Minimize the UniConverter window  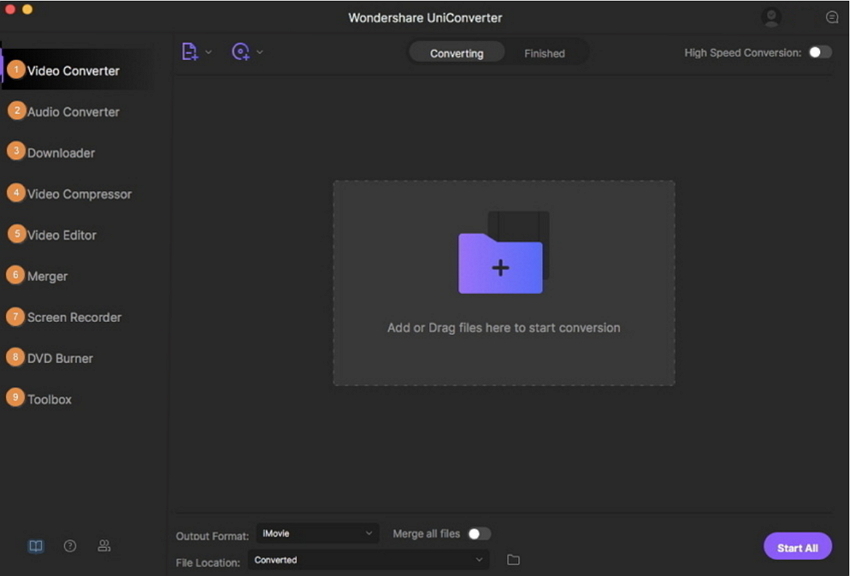27,9
